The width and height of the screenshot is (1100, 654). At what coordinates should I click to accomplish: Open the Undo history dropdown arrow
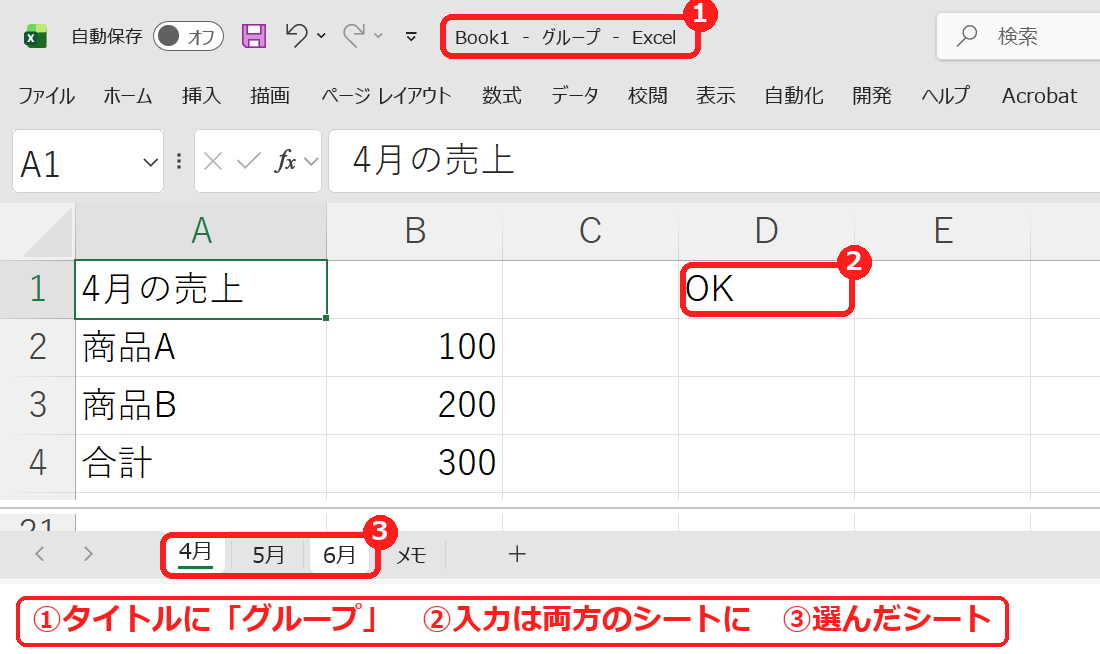(321, 36)
